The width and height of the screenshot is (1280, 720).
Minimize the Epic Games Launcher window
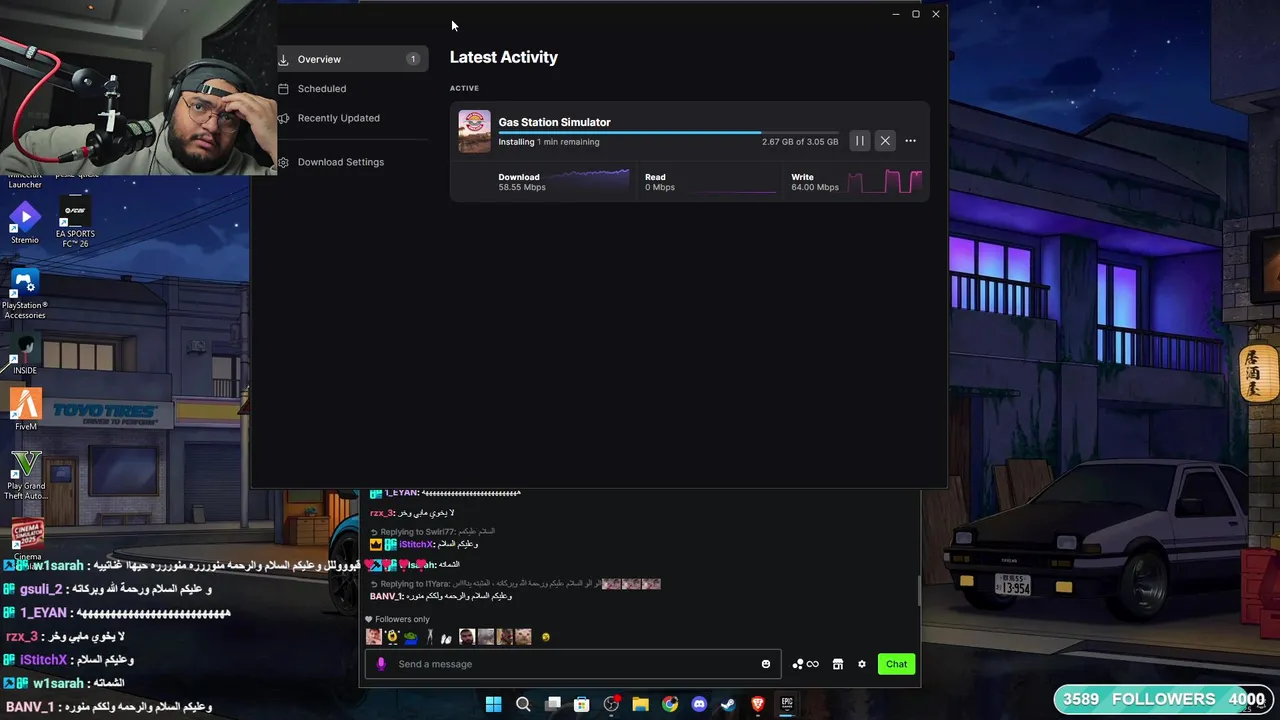[895, 14]
